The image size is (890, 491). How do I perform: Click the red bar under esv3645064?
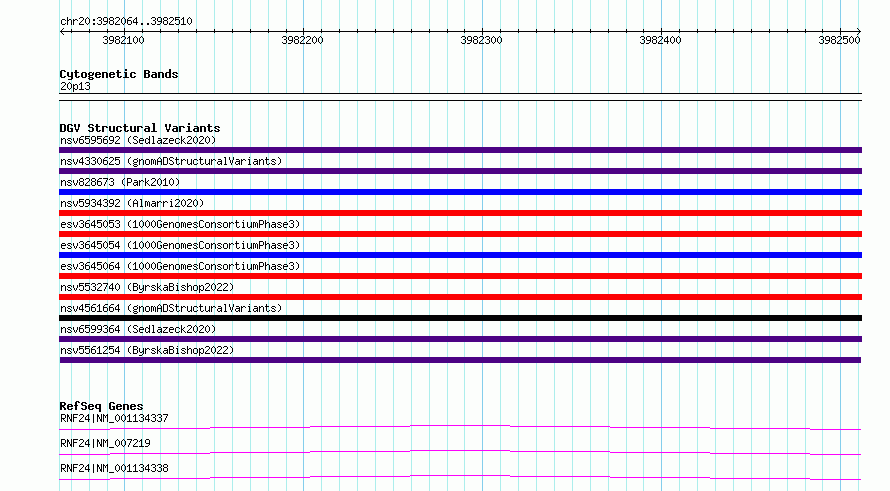click(x=460, y=276)
